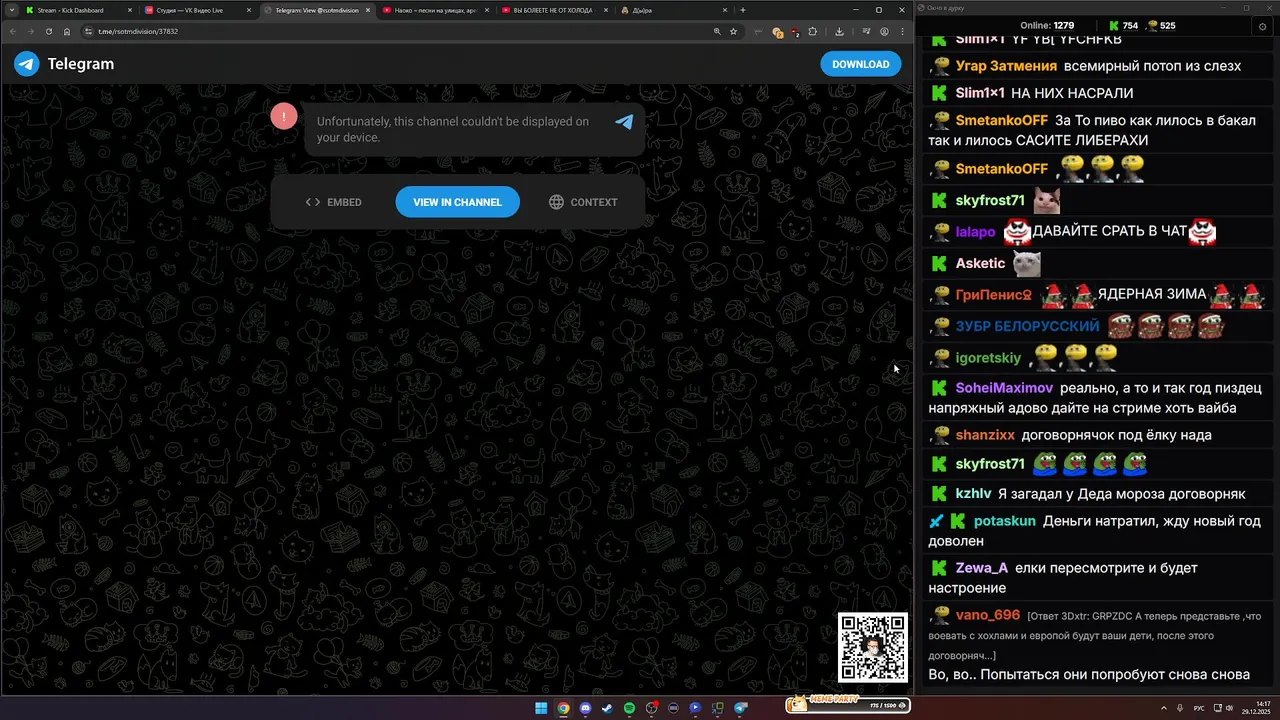The height and width of the screenshot is (720, 1280).
Task: Open Steam from the taskbar
Action: pyautogui.click(x=607, y=708)
